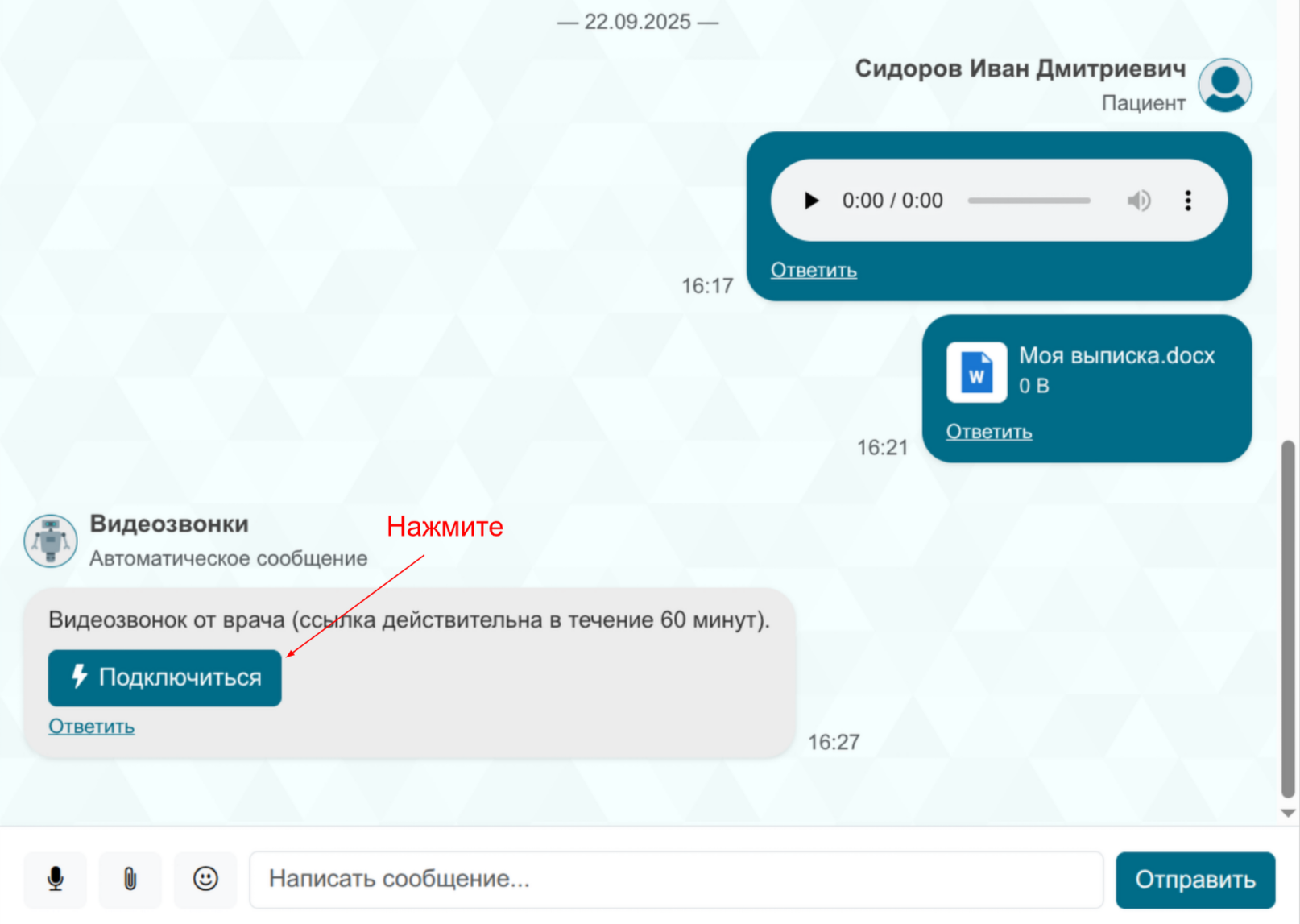Open the file Моя выписка.docx
The height and width of the screenshot is (924, 1300).
1116,356
